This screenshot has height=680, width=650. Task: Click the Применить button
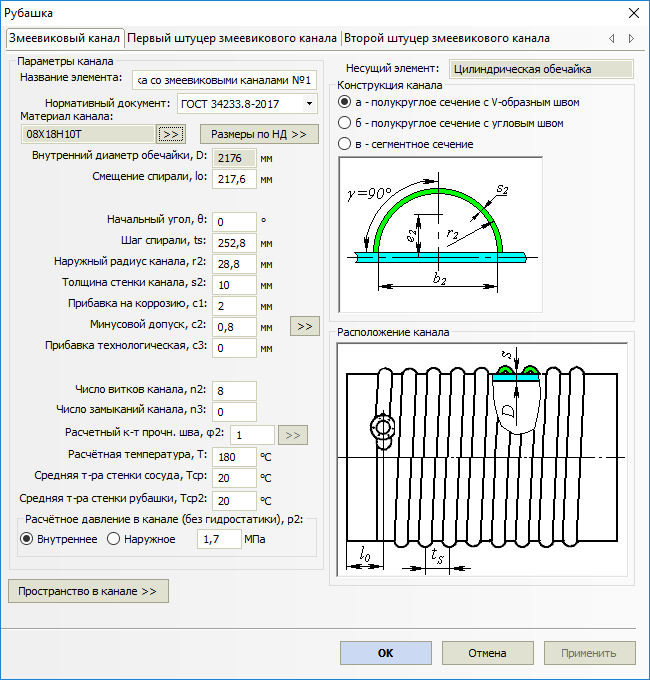(x=589, y=653)
